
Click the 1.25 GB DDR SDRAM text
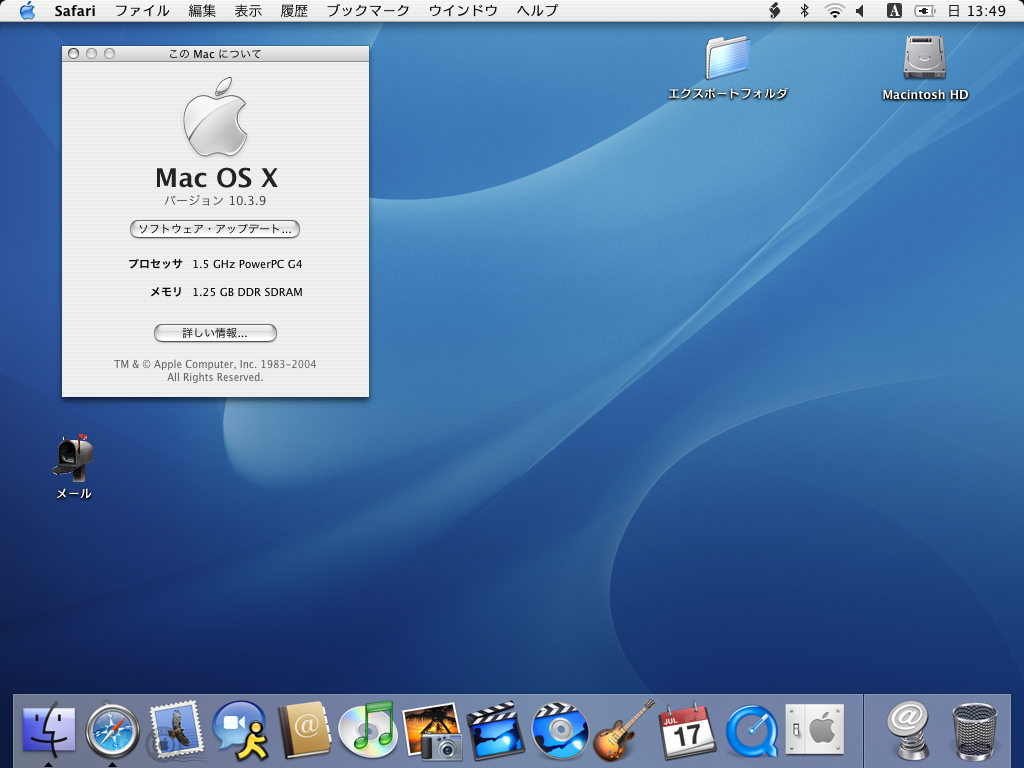(x=247, y=292)
